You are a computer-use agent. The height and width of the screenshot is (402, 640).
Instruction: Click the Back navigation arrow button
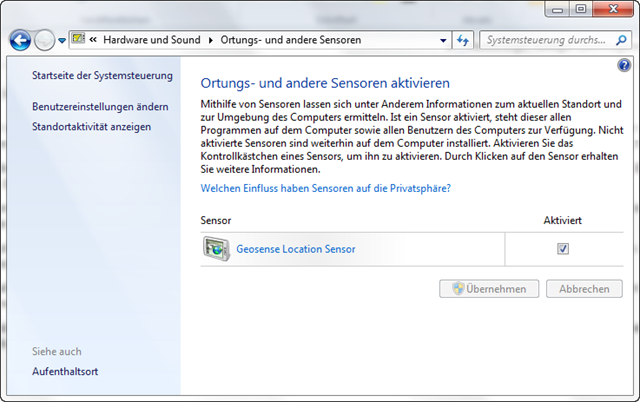point(20,40)
